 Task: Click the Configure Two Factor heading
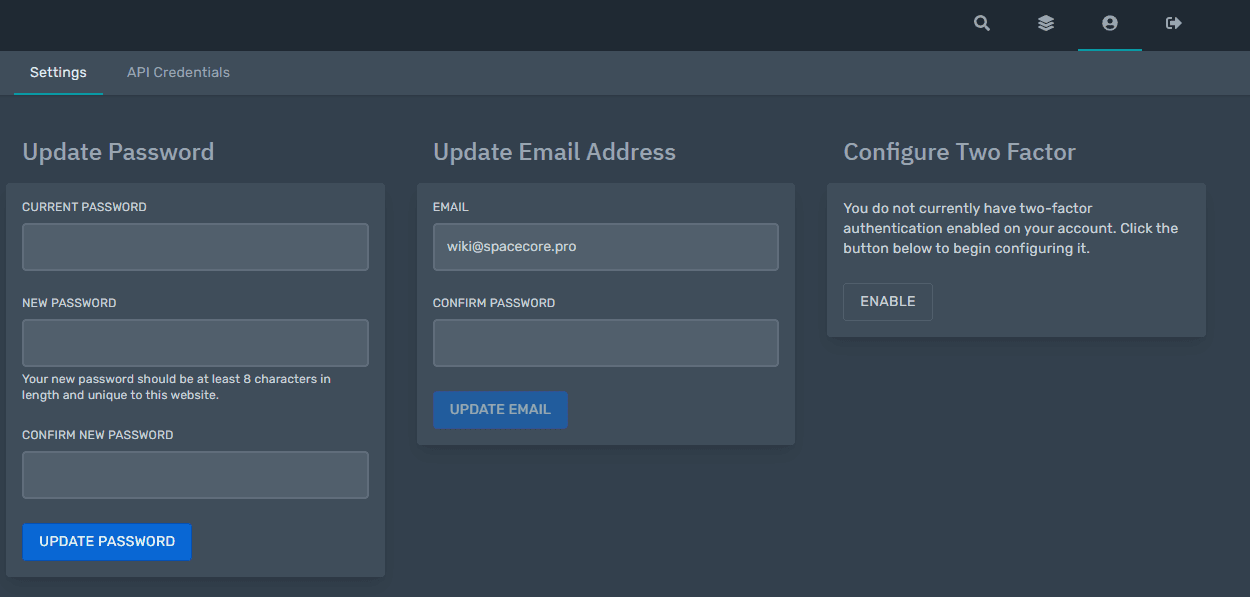[x=959, y=152]
